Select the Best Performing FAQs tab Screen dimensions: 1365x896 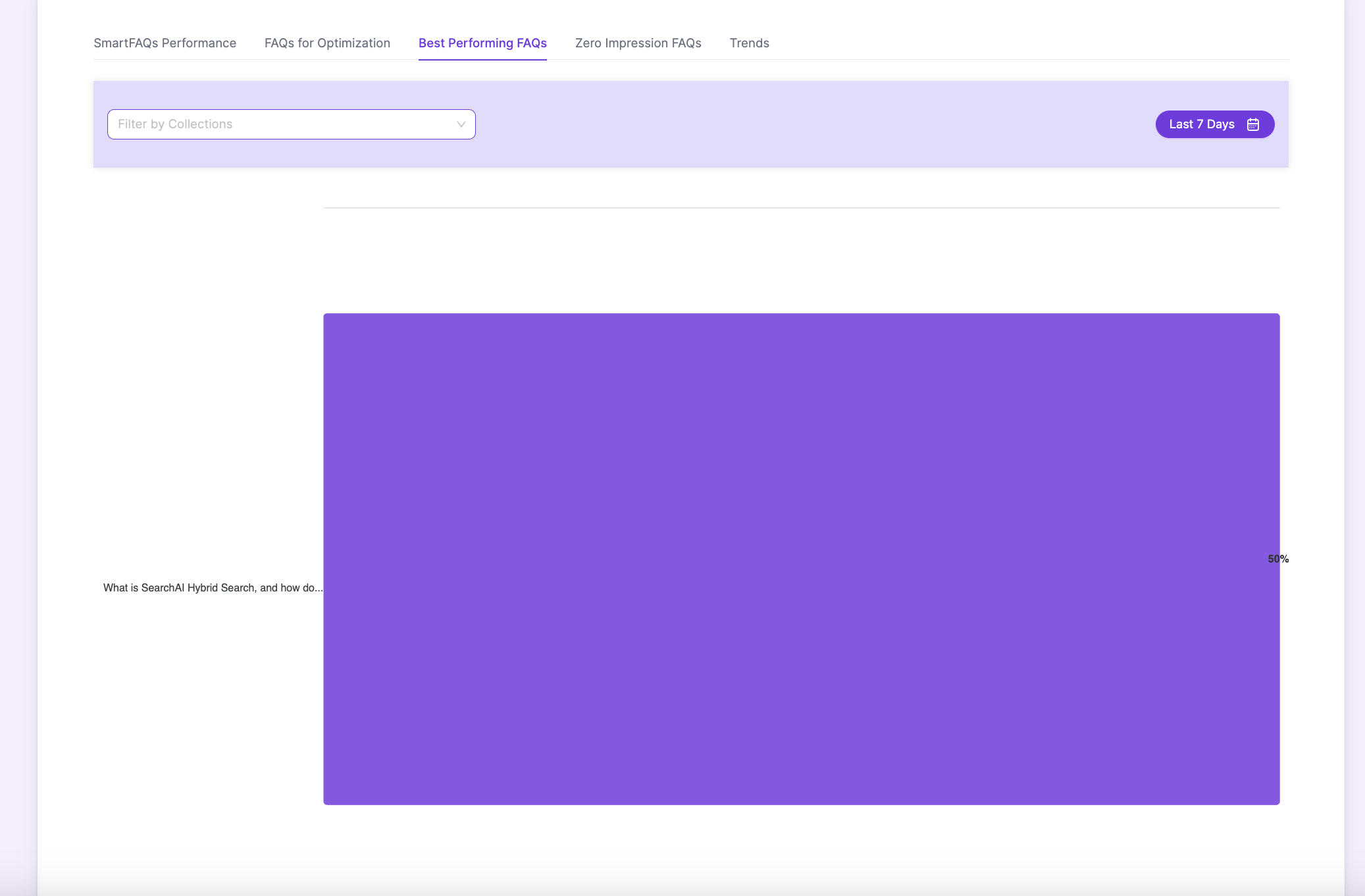482,43
